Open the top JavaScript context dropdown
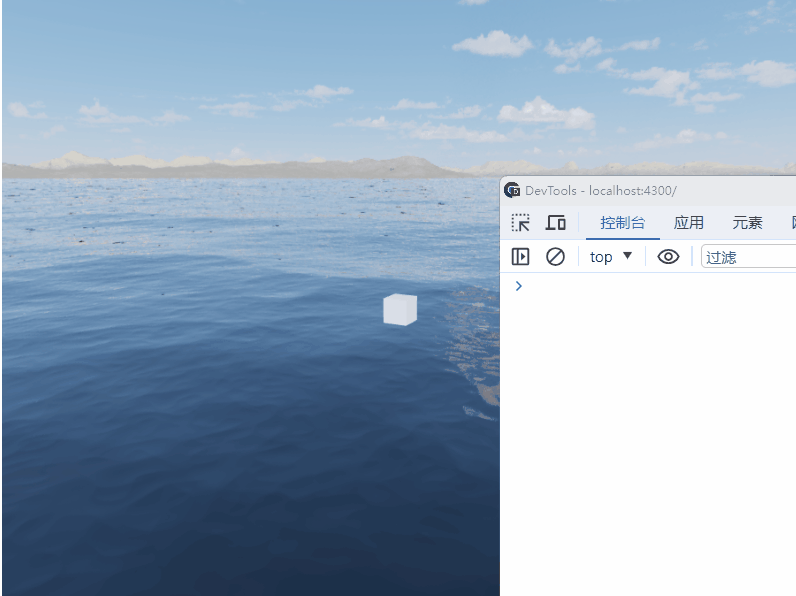The image size is (796, 596). point(611,257)
